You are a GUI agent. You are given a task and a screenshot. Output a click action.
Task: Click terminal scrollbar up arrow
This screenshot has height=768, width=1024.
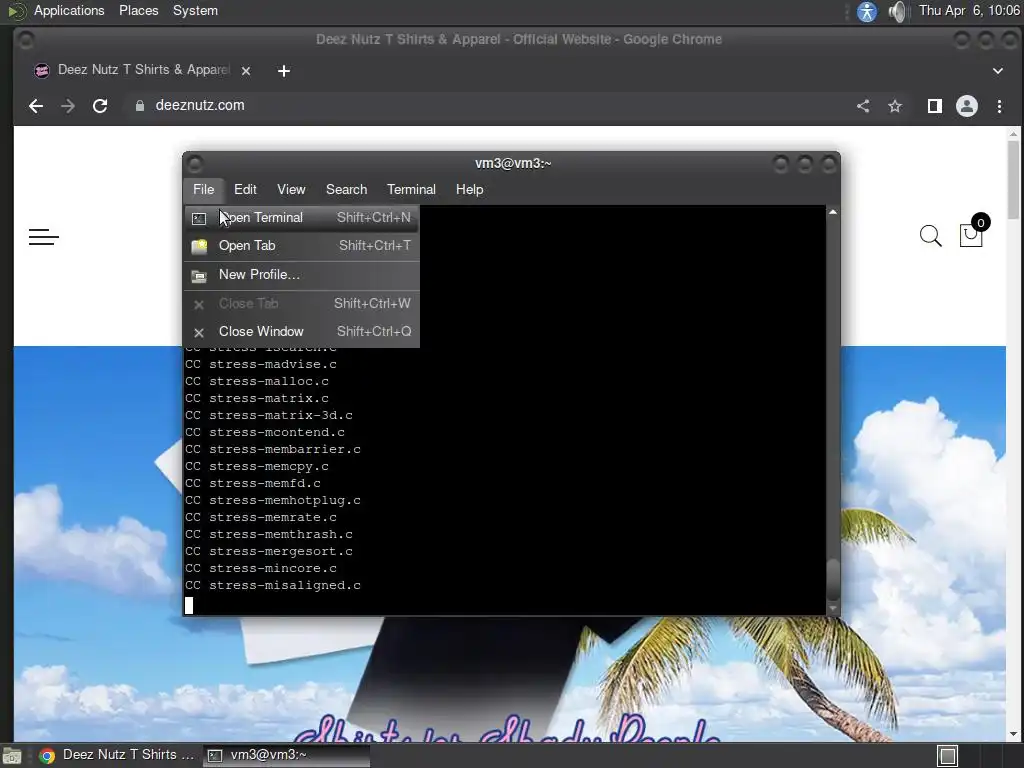click(x=833, y=212)
